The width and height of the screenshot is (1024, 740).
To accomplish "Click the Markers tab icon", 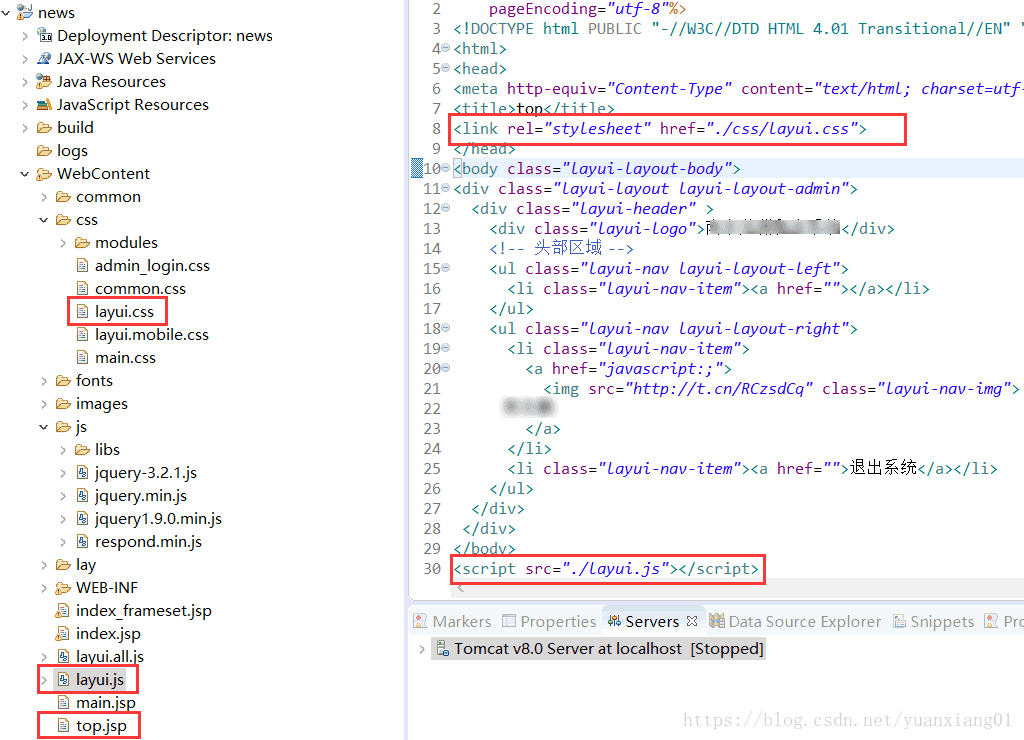I will click(x=421, y=620).
